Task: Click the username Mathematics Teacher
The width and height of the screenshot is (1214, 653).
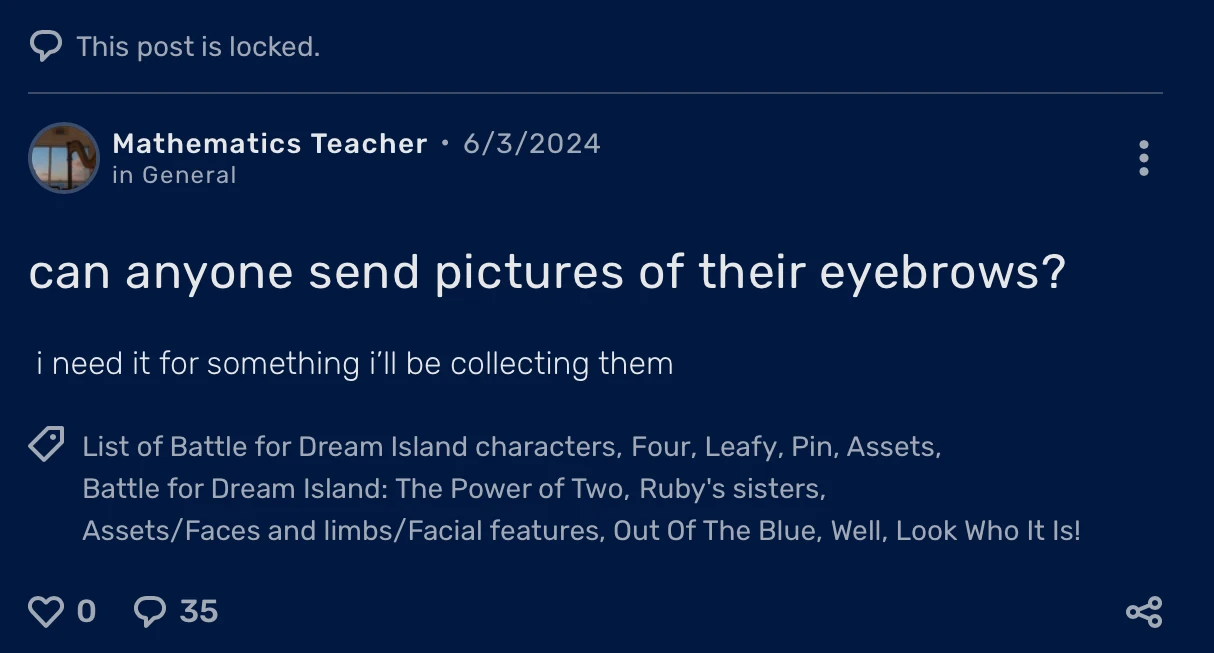Action: pos(269,143)
